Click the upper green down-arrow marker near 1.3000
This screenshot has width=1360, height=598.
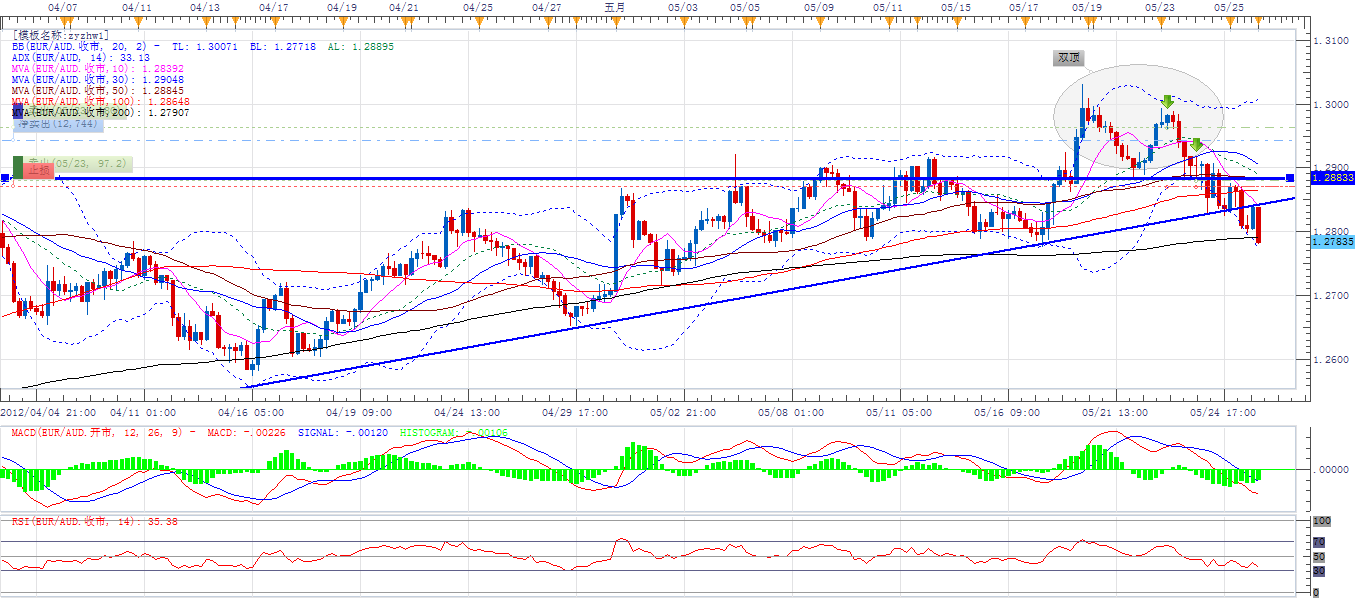(x=1167, y=101)
